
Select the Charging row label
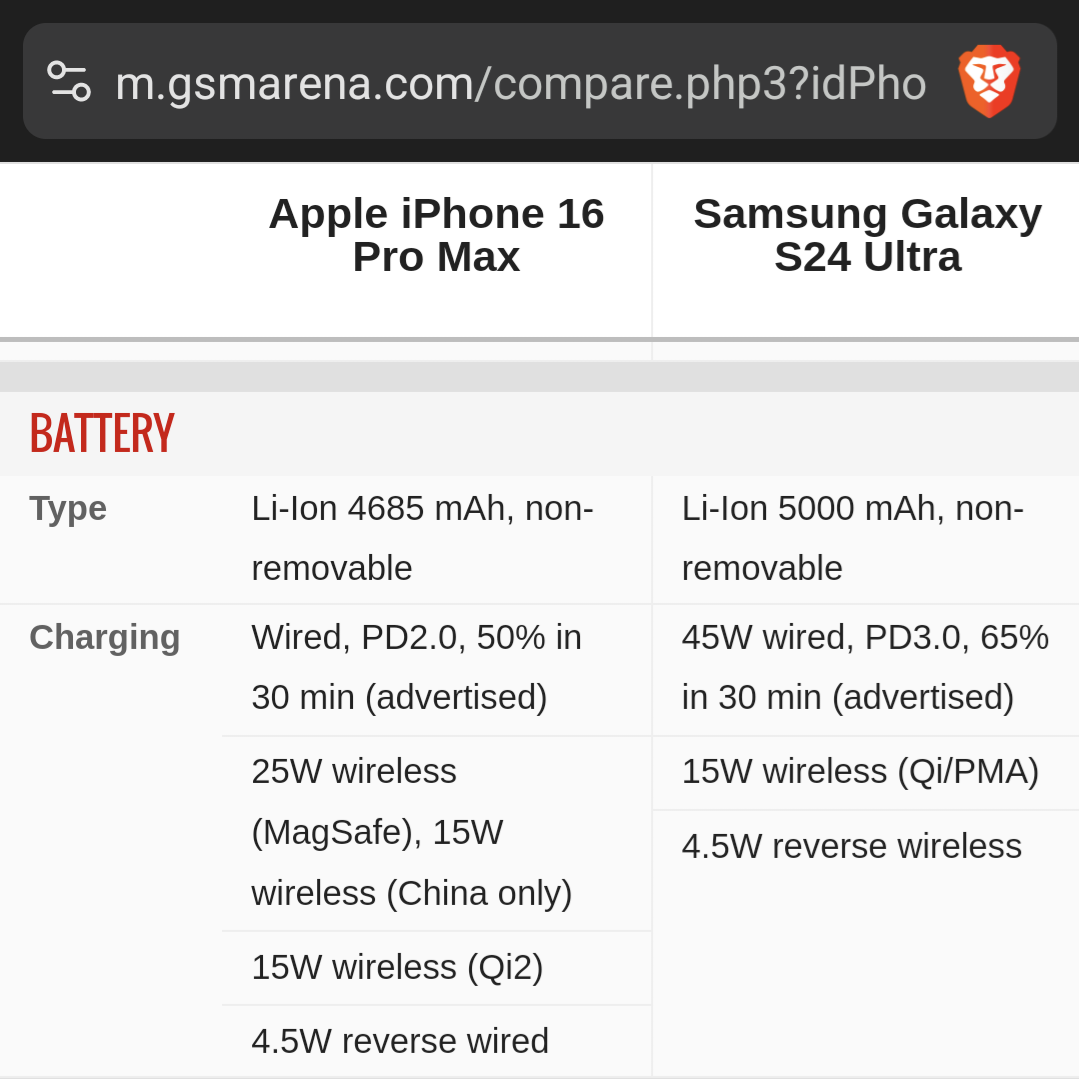coord(105,637)
